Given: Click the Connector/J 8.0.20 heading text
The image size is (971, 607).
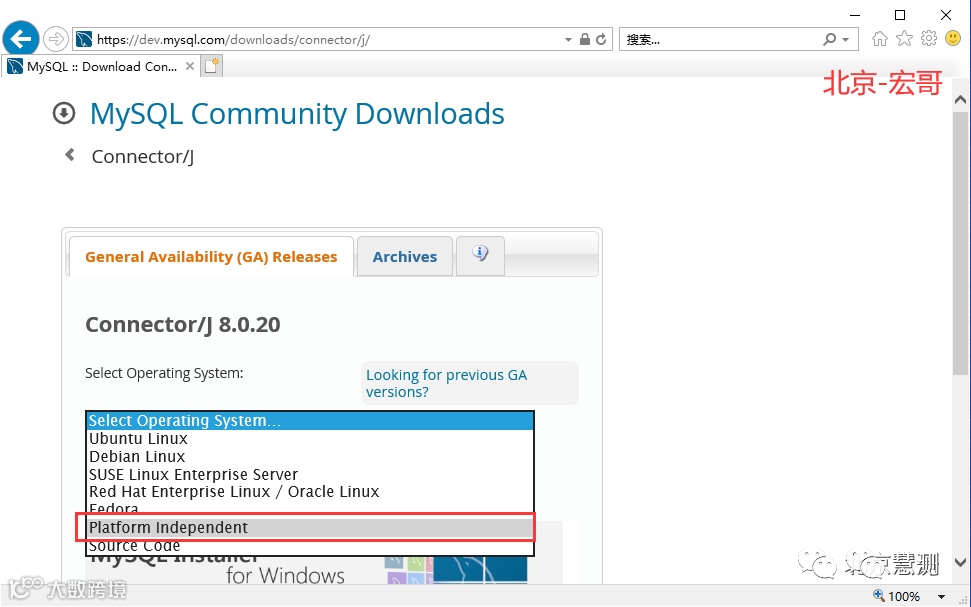Looking at the screenshot, I should pyautogui.click(x=183, y=325).
